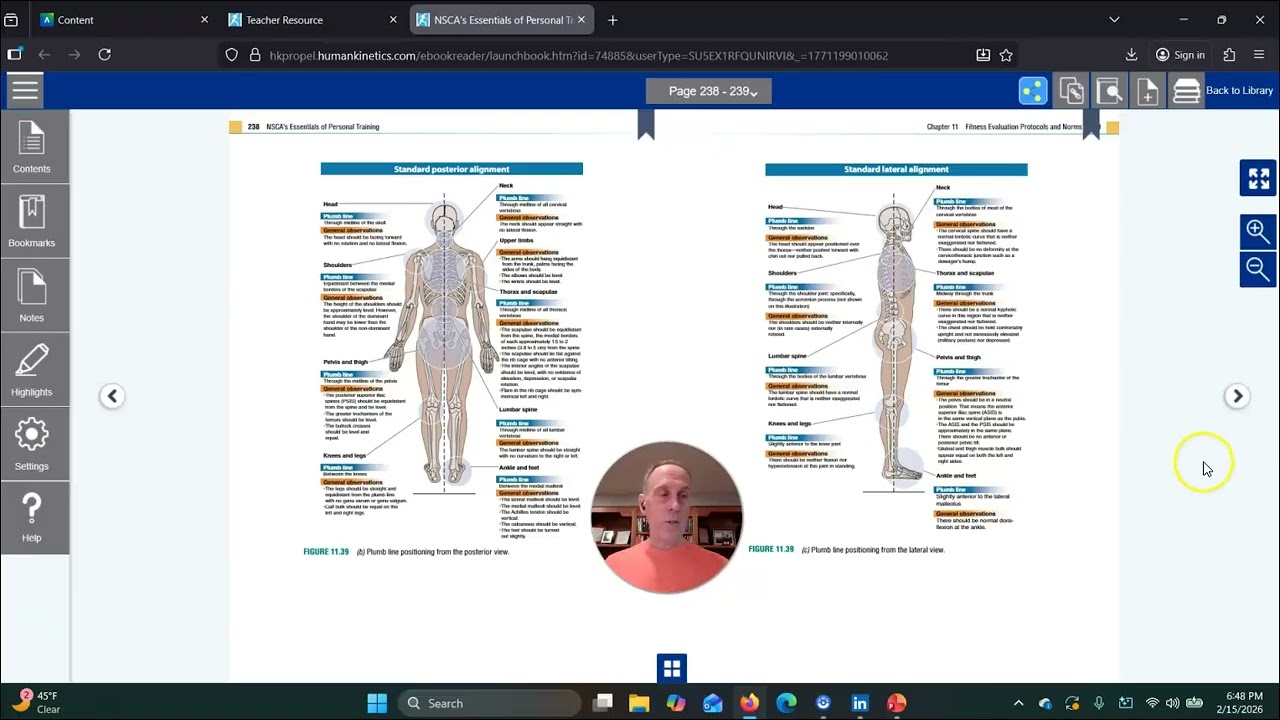Close the Teacher Resource tab
This screenshot has height=720, width=1280.
click(393, 20)
